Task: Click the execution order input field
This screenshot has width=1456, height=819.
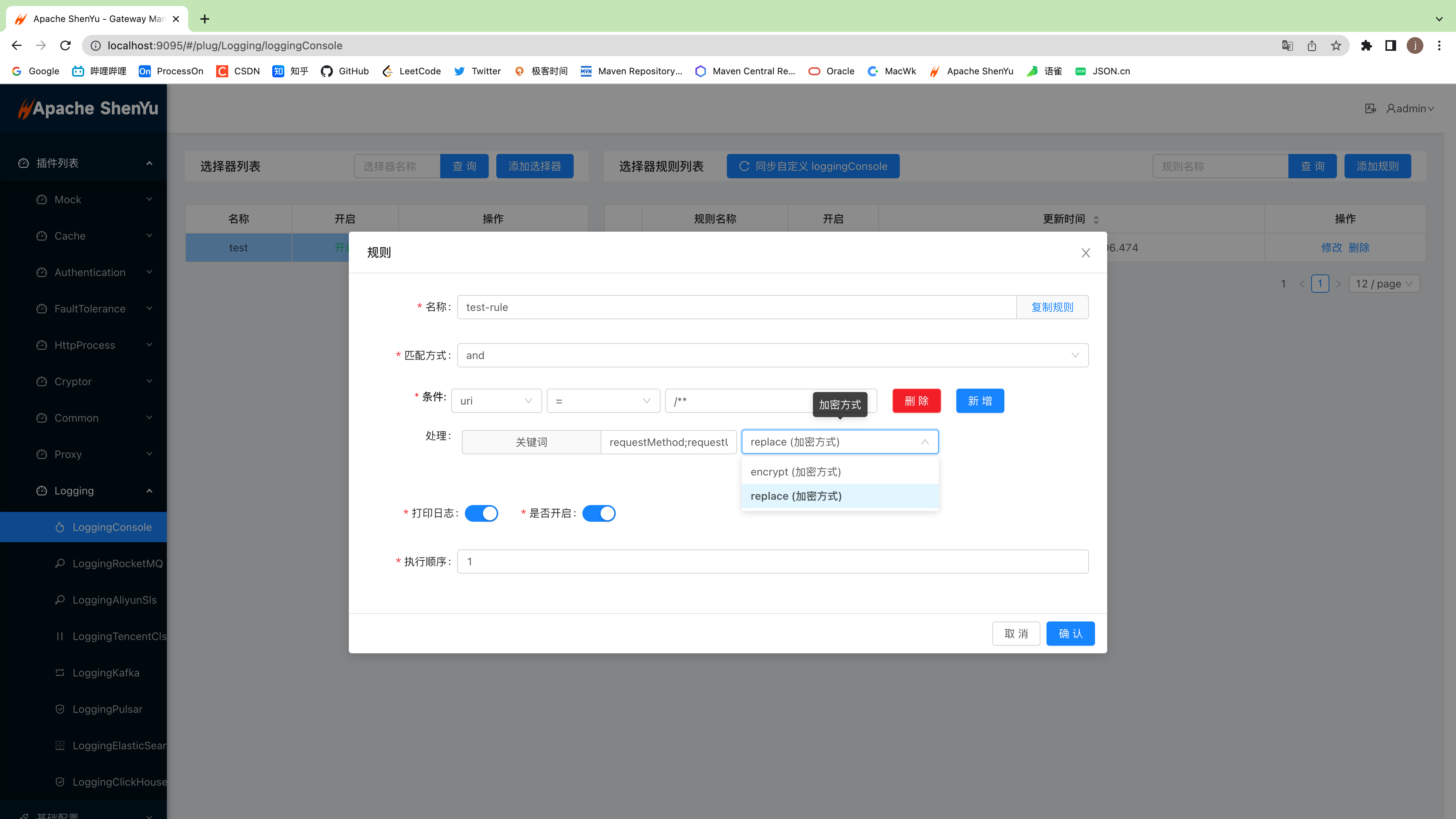Action: [772, 562]
